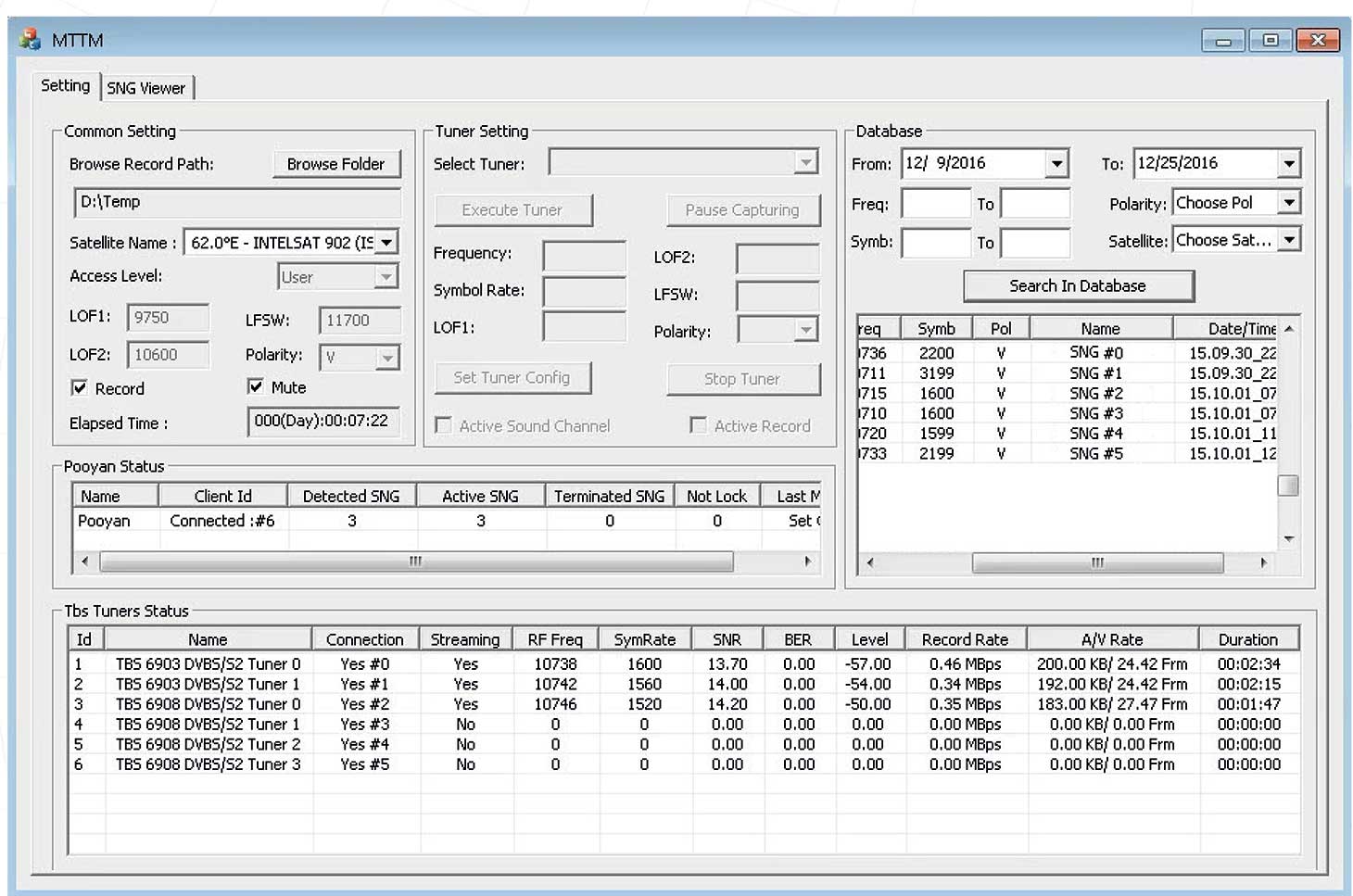Image resolution: width=1353 pixels, height=896 pixels.
Task: Click the Tuner Setting Frequency field
Action: pyautogui.click(x=585, y=255)
